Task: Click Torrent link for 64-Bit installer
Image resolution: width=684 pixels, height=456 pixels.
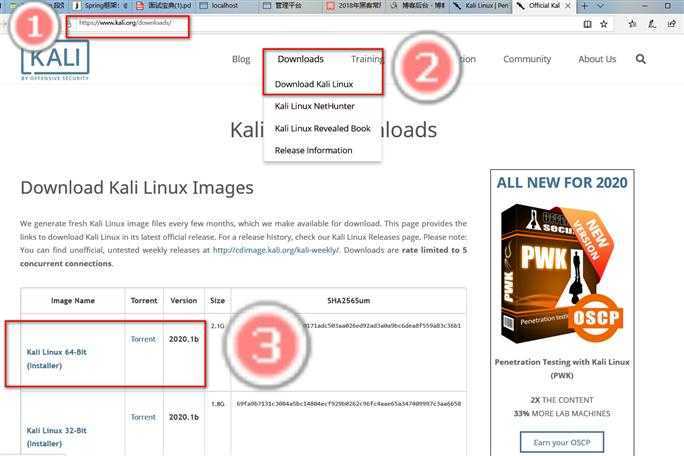Action: click(x=143, y=339)
